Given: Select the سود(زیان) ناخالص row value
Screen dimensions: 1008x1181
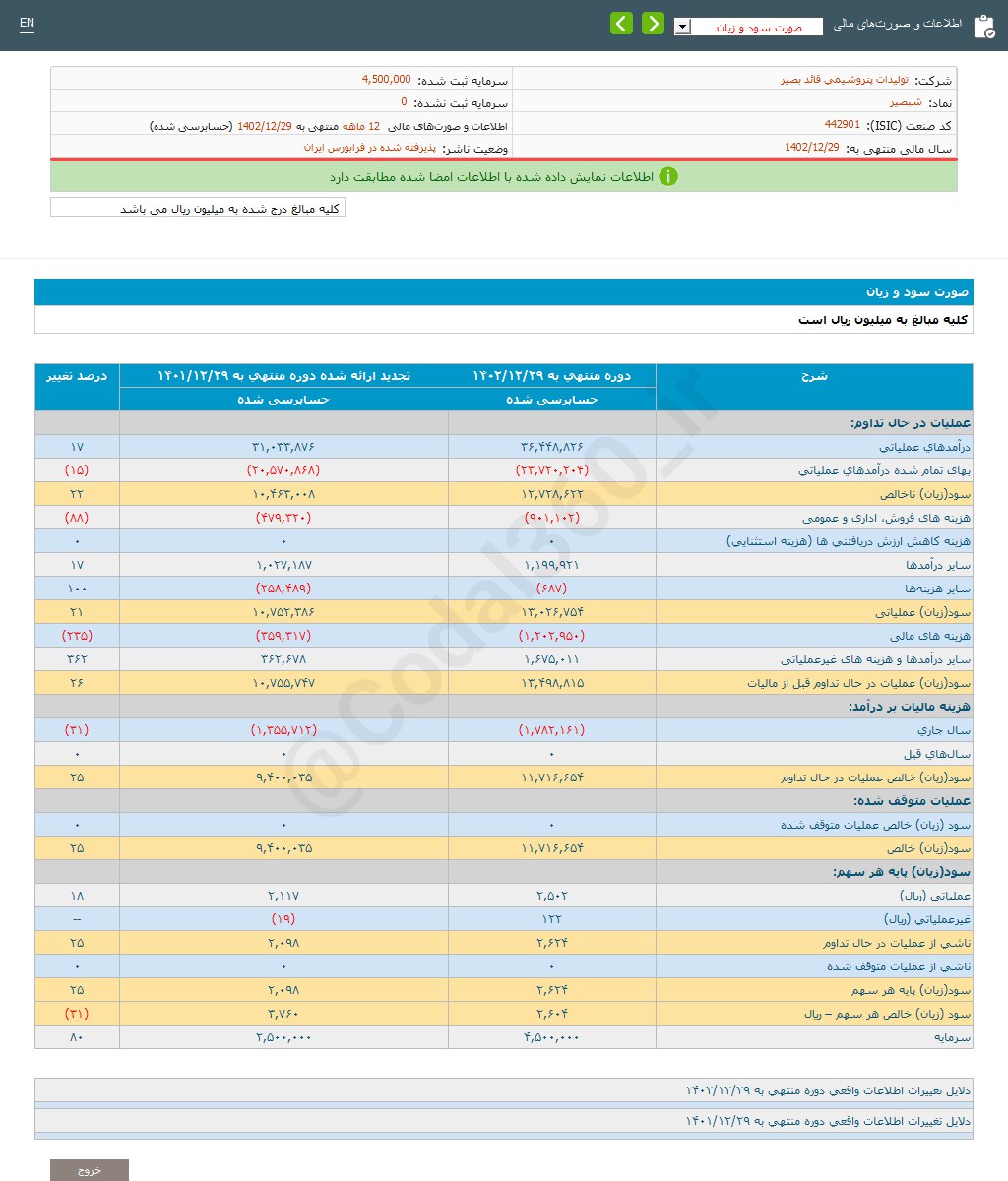Looking at the screenshot, I should click(553, 493).
